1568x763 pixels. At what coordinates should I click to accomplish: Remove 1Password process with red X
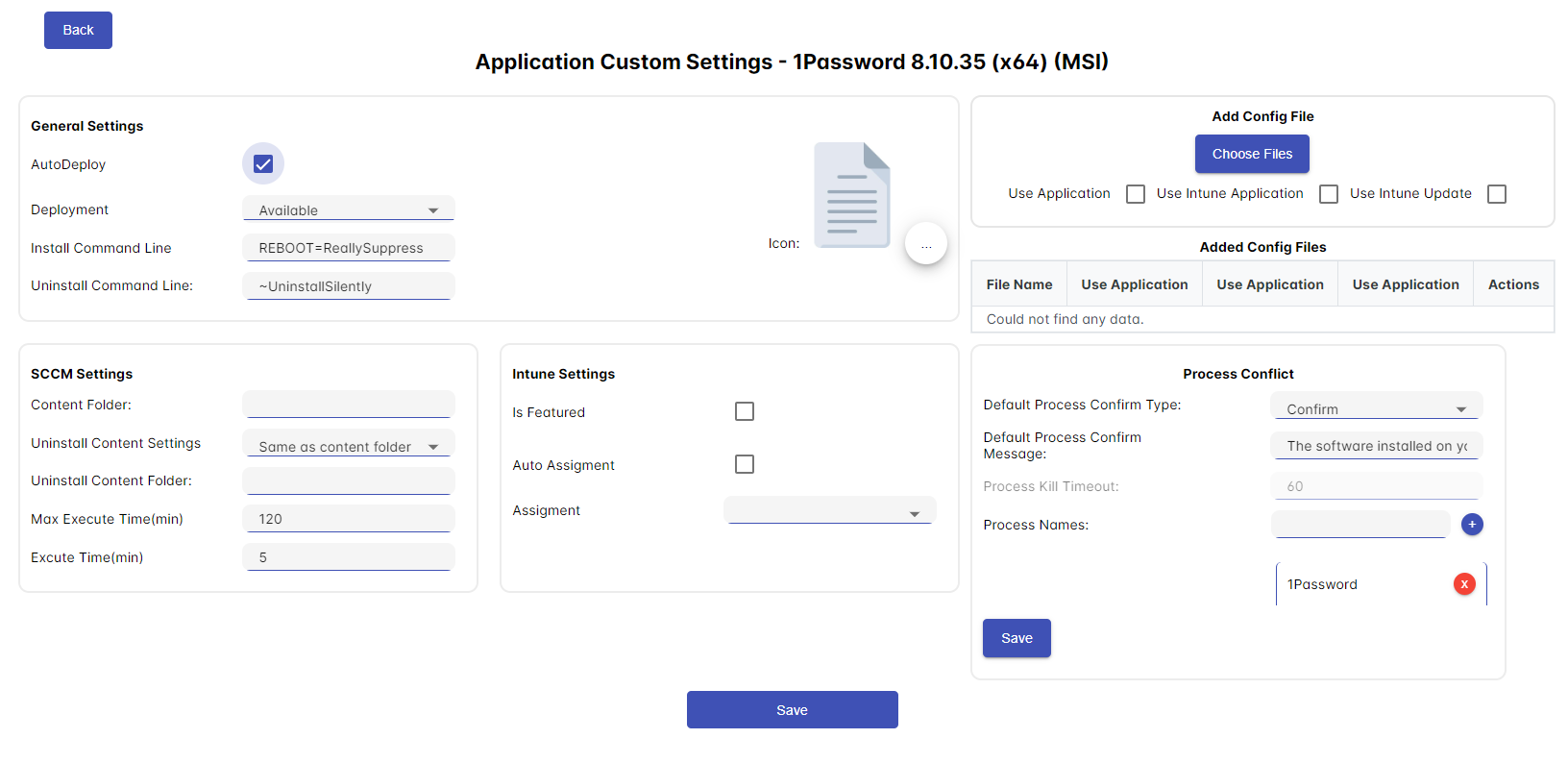coord(1464,584)
